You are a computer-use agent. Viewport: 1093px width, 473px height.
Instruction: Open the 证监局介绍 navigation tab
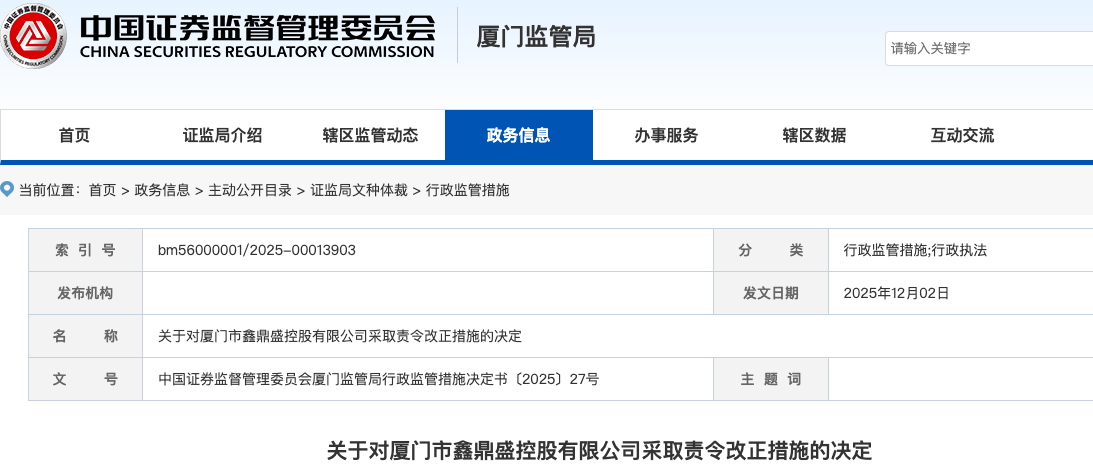pyautogui.click(x=222, y=135)
